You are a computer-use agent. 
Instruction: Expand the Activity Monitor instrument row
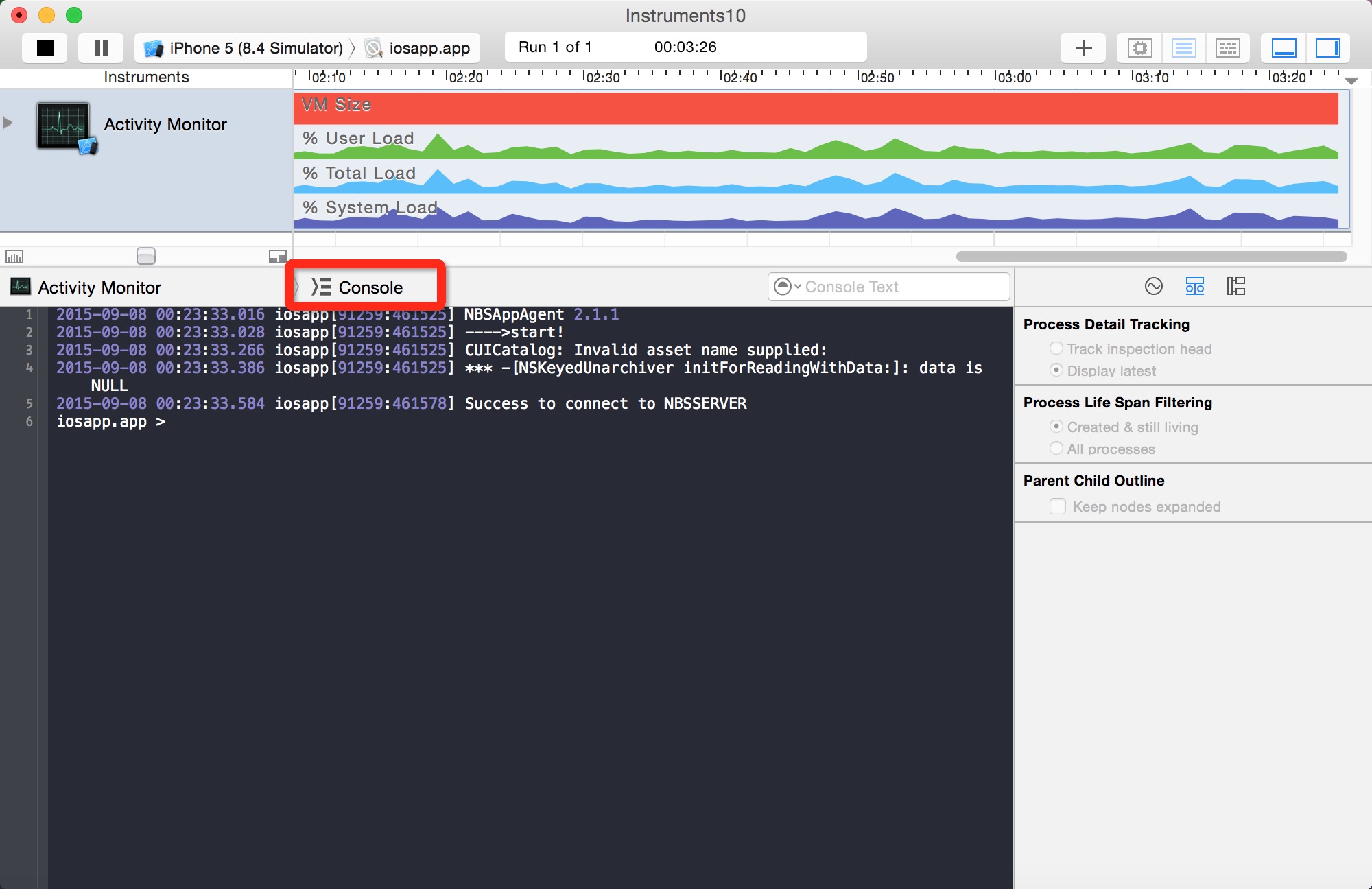[x=8, y=123]
